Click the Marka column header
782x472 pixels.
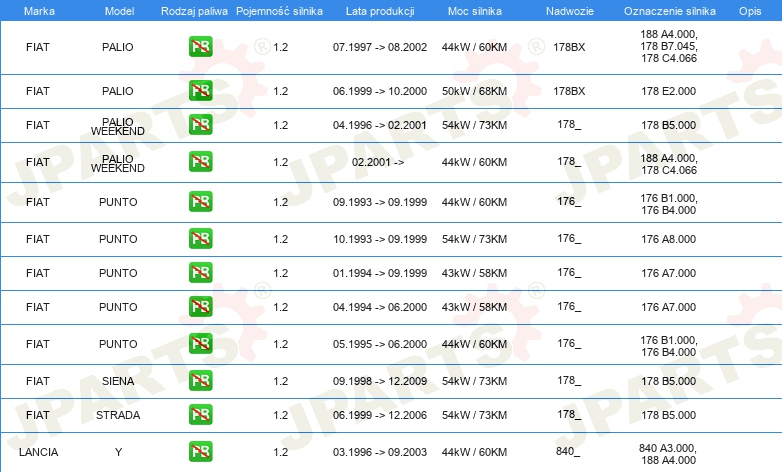[x=39, y=11]
